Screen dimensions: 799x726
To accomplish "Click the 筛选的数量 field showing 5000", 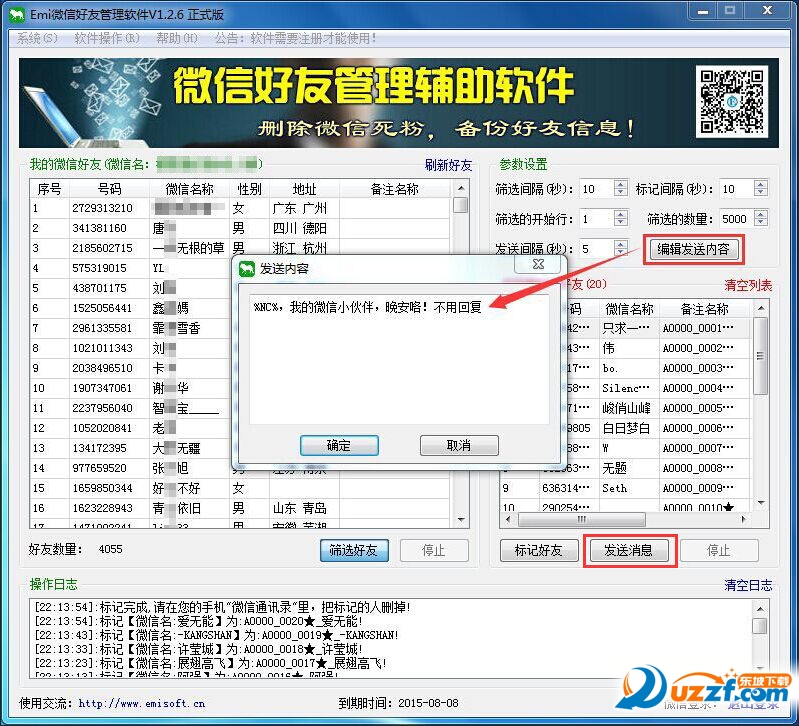I will click(x=736, y=219).
